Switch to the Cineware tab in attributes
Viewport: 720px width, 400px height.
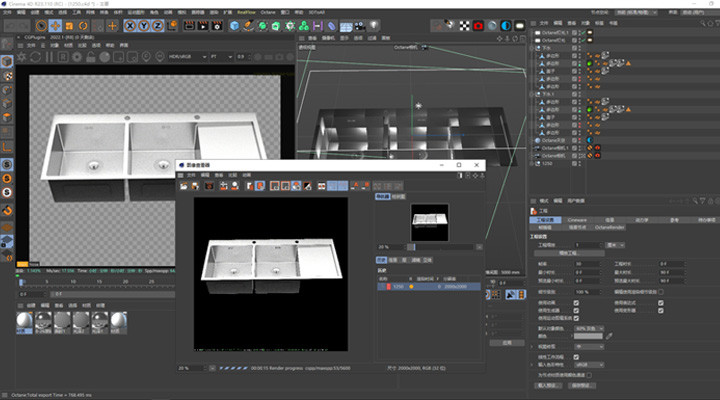pos(577,218)
